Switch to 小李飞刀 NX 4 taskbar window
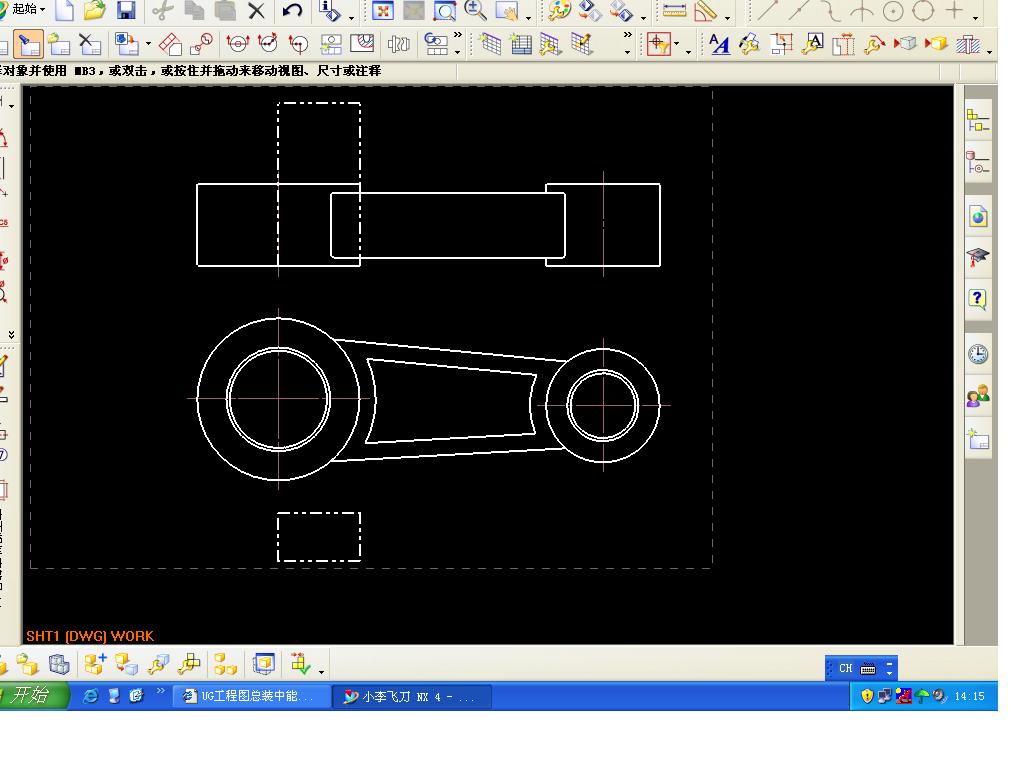This screenshot has width=1024, height=768. [x=411, y=696]
